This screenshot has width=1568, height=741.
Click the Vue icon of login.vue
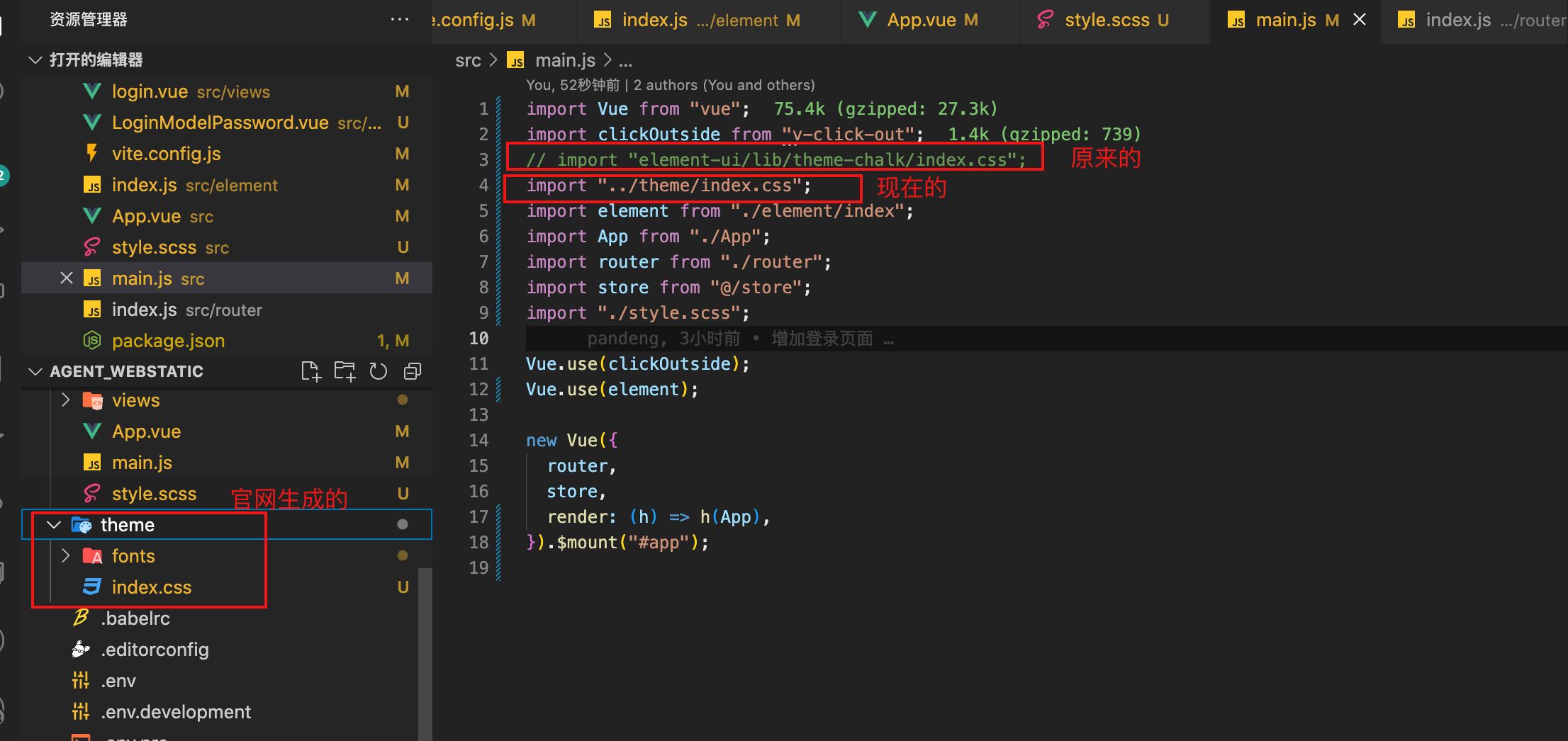92,91
